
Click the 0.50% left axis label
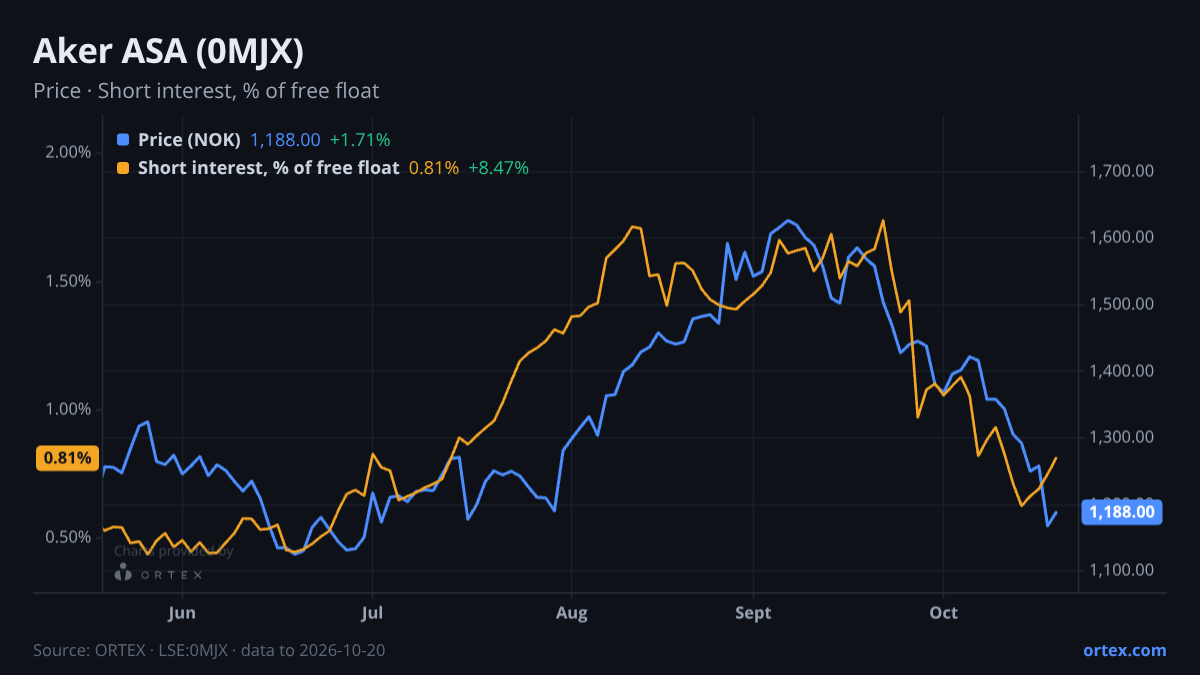coord(69,537)
